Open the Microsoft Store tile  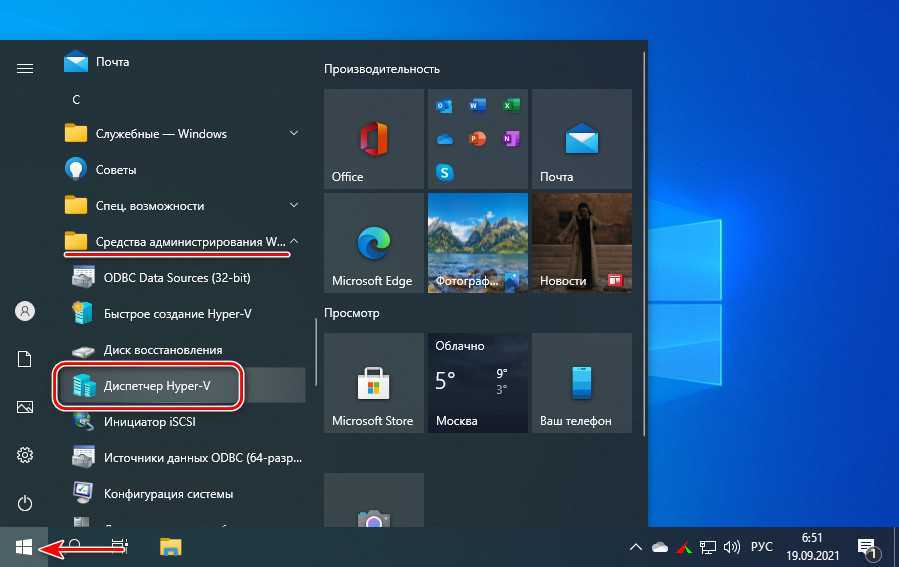tap(374, 382)
